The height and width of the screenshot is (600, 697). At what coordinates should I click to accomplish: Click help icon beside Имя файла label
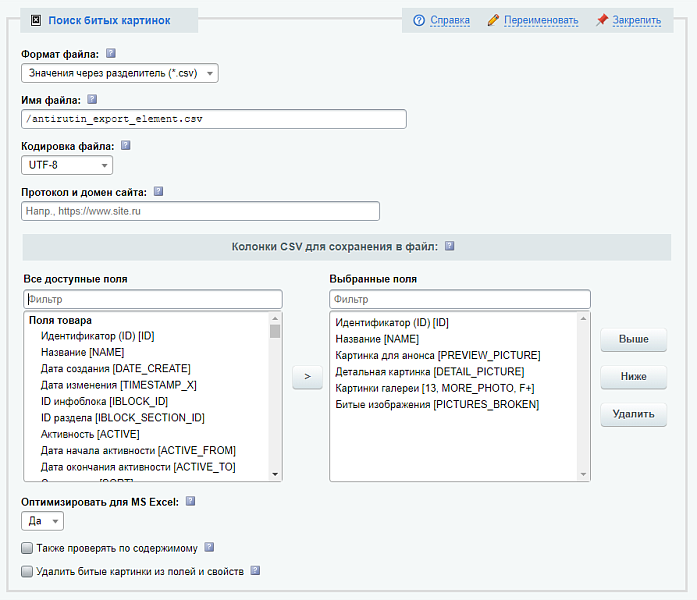pyautogui.click(x=92, y=100)
